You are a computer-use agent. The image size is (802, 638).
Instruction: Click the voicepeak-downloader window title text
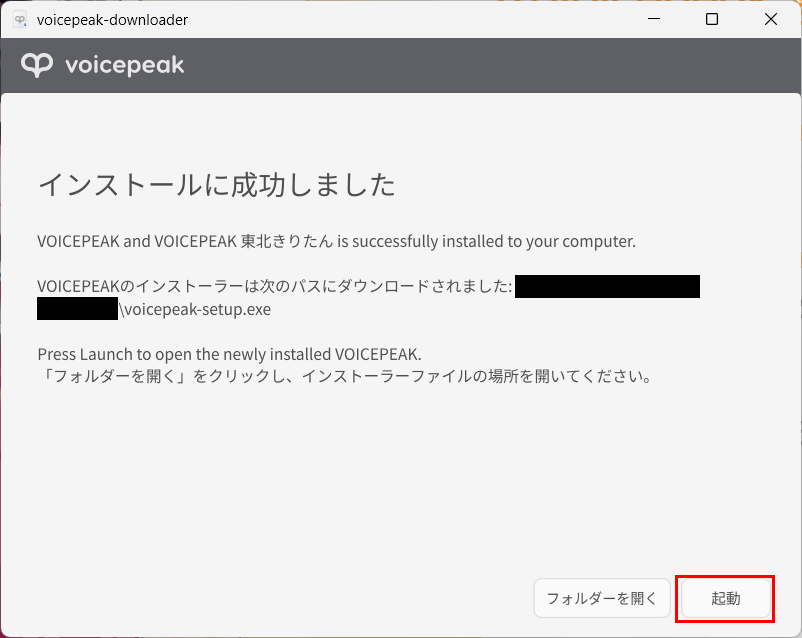(113, 20)
